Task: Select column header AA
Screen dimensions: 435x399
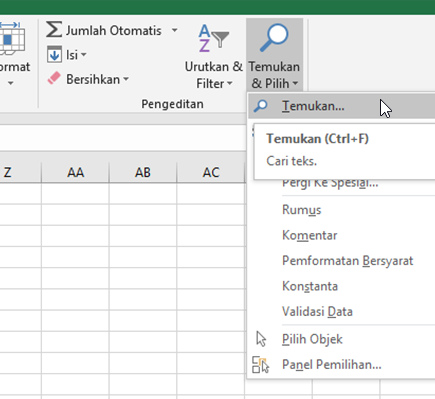Action: point(75,172)
